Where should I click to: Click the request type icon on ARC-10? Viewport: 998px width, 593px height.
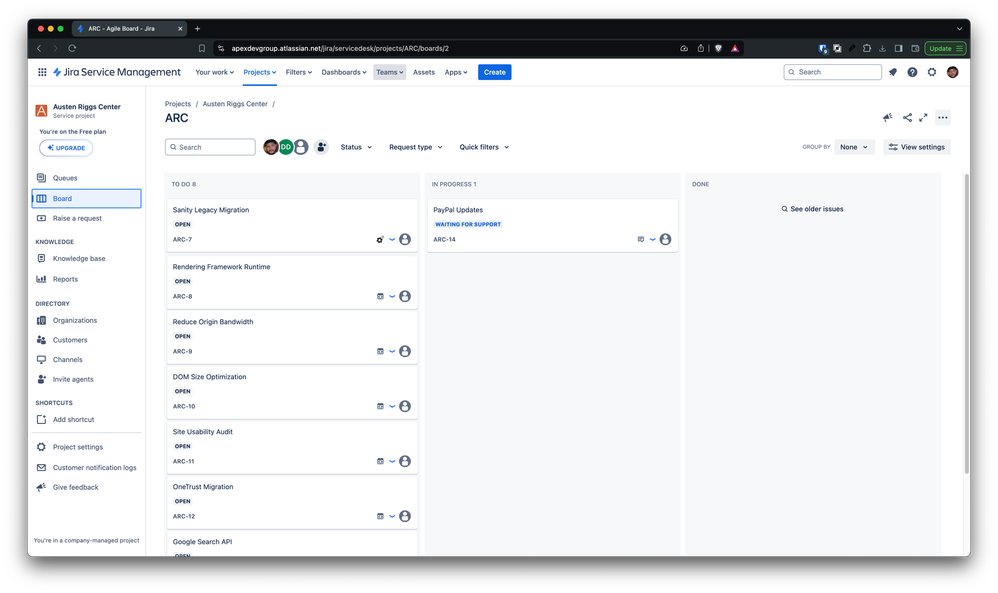pyautogui.click(x=380, y=407)
